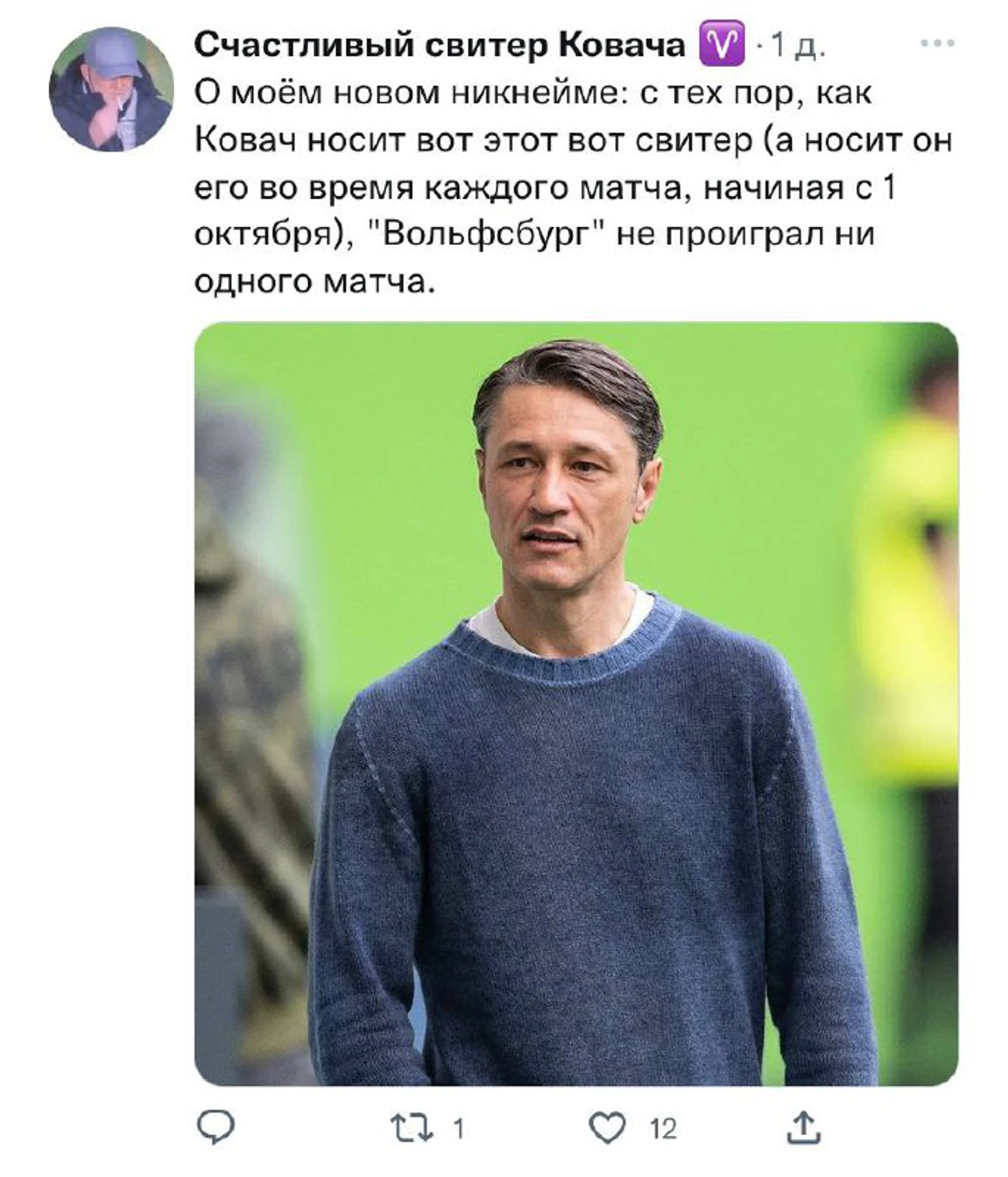
Task: Click the text line Ковач носит вот этот
Action: [573, 140]
